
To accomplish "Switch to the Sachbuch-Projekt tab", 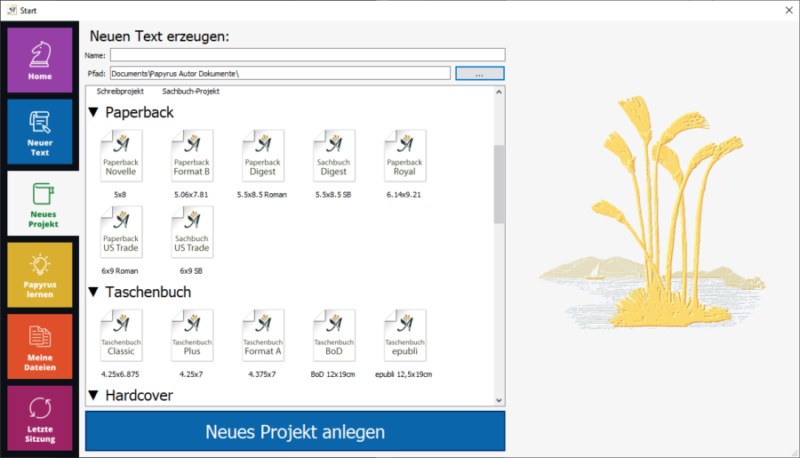I will coord(191,91).
